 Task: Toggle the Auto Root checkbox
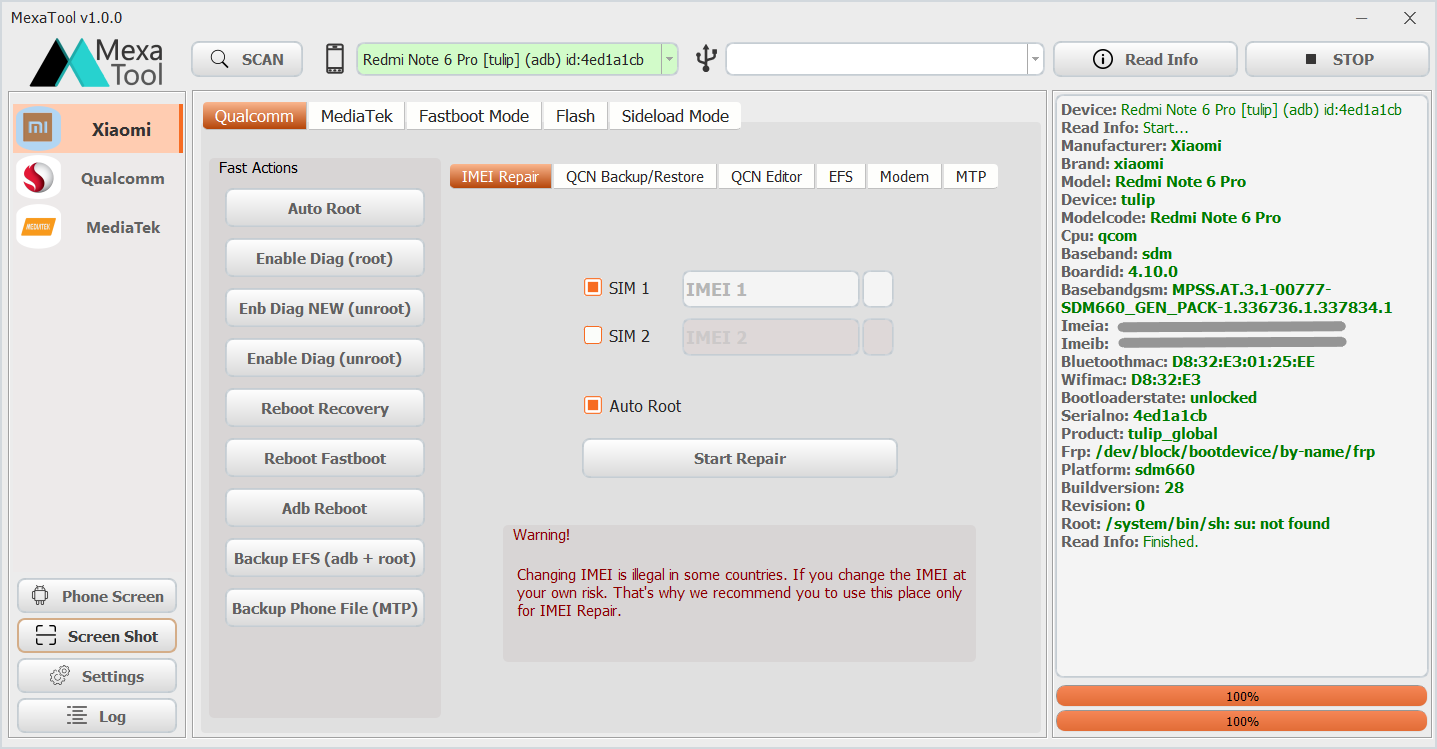[593, 406]
